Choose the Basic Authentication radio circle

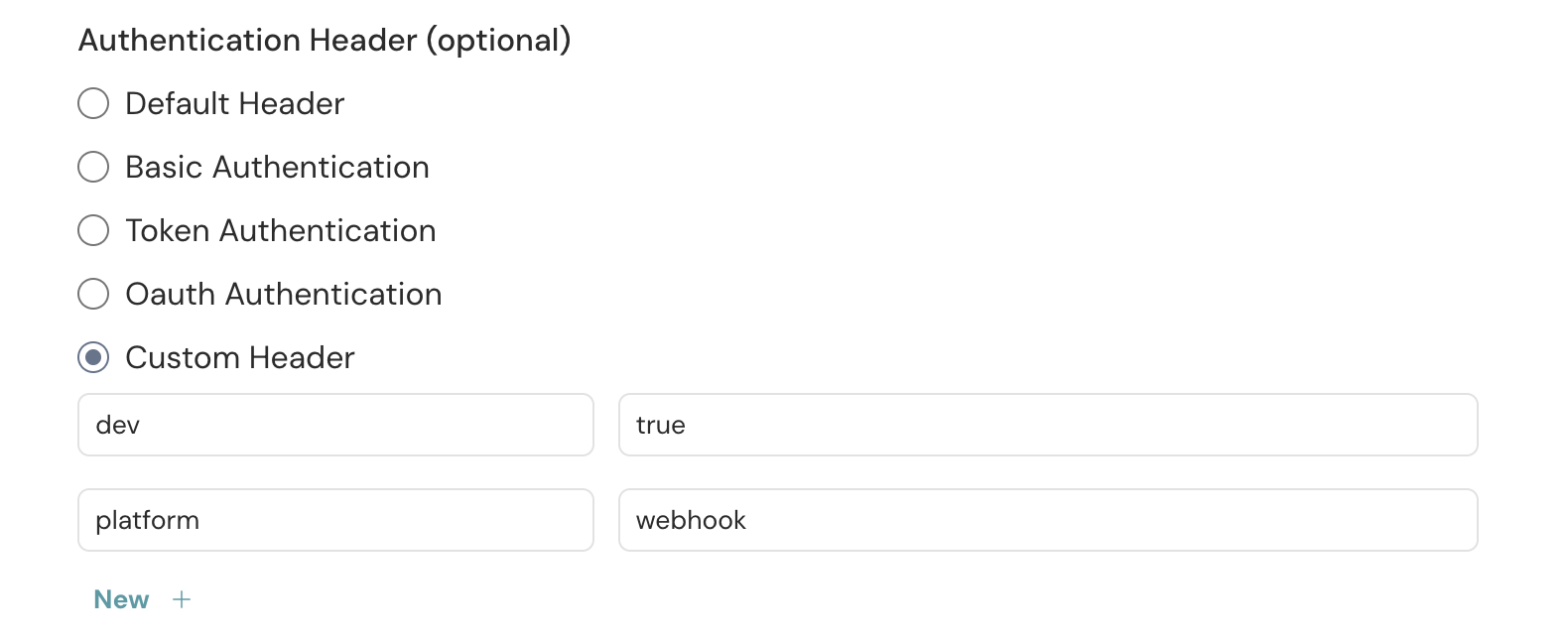(x=93, y=167)
